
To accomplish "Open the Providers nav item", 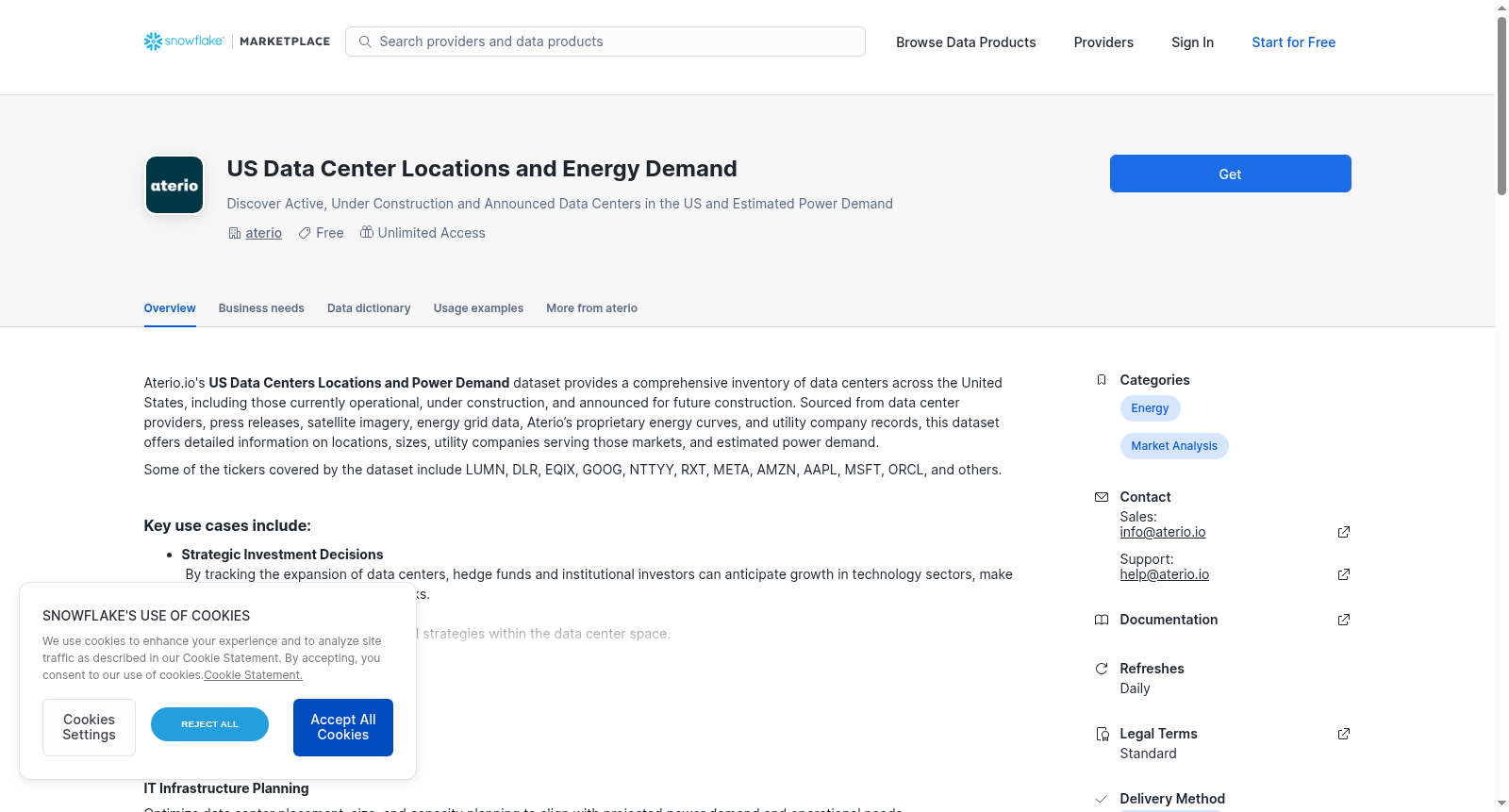I will tap(1103, 42).
